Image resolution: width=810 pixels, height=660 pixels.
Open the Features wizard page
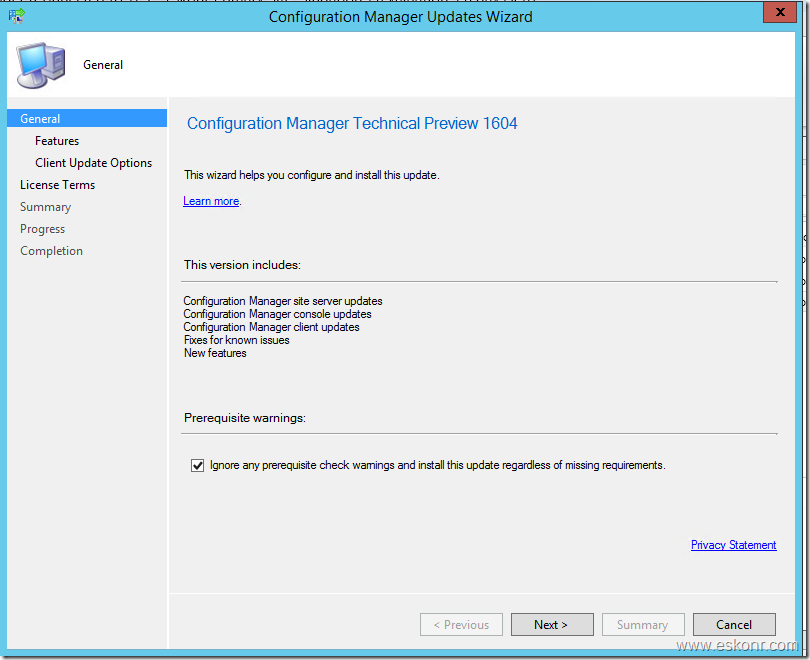[57, 141]
